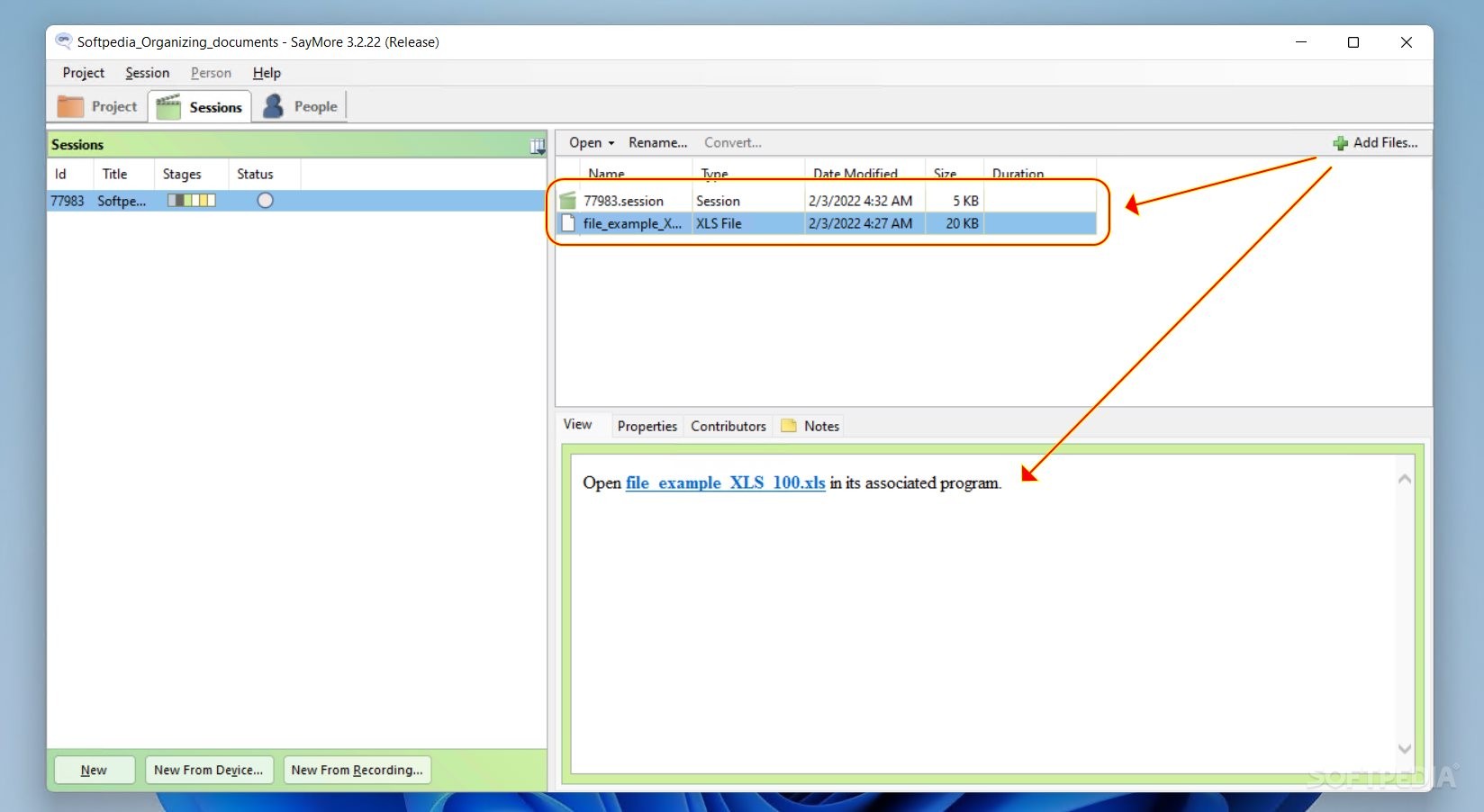Switch to the Notes tab
Screen dimensions: 1484x812
[810, 426]
